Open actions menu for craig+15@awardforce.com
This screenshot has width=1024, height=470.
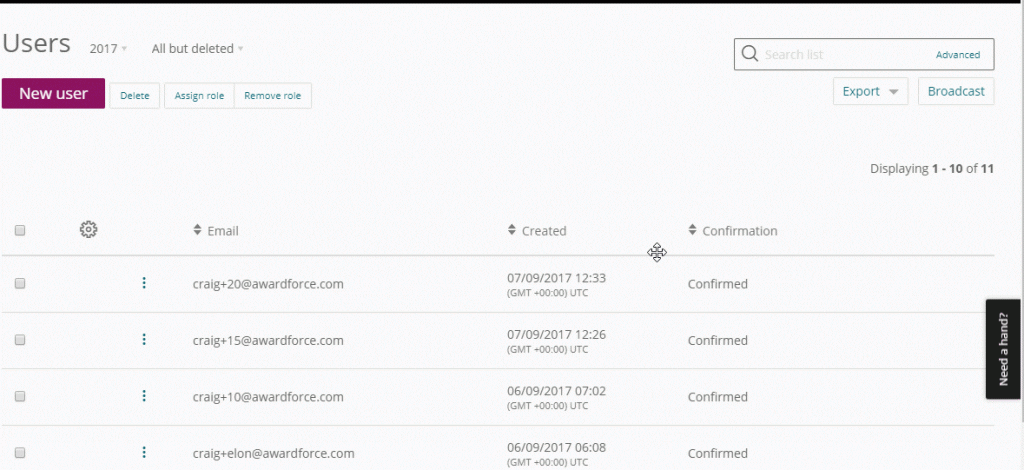click(x=144, y=340)
